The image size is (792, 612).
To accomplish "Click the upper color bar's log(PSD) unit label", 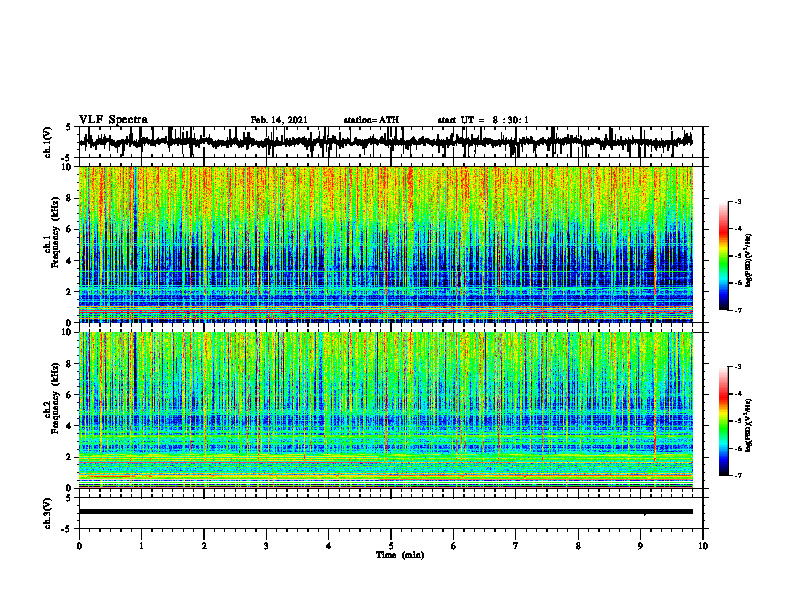I will (x=749, y=261).
